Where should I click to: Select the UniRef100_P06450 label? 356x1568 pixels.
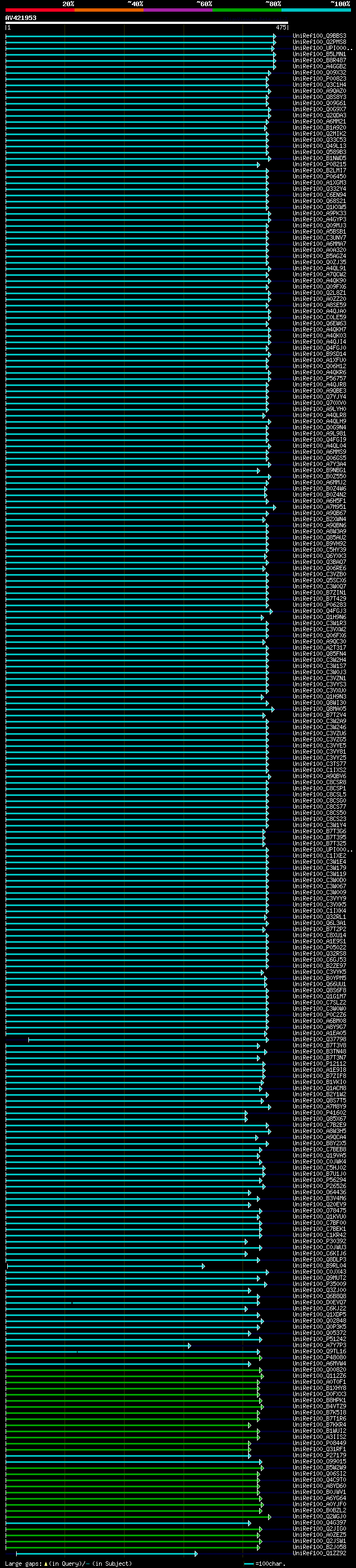[x=319, y=176]
